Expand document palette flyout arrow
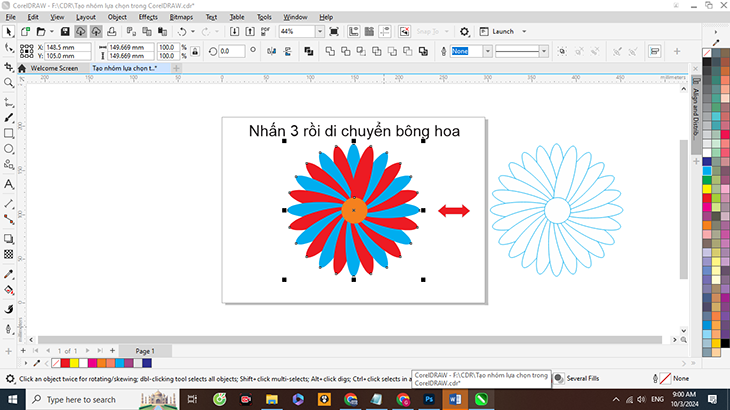Image resolution: width=730 pixels, height=410 pixels. [26, 363]
